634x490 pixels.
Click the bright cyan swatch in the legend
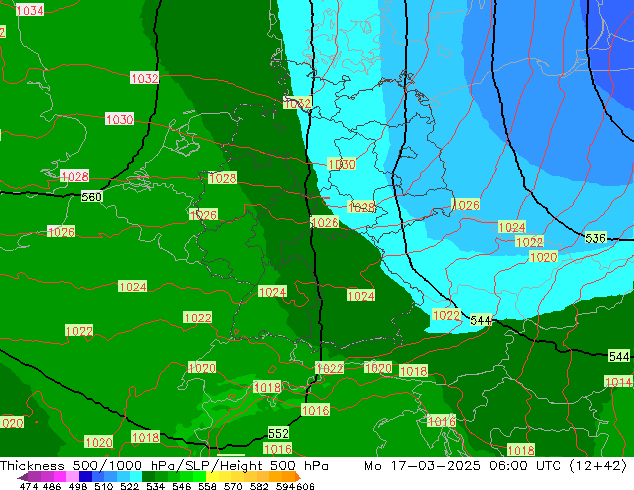coord(136,476)
